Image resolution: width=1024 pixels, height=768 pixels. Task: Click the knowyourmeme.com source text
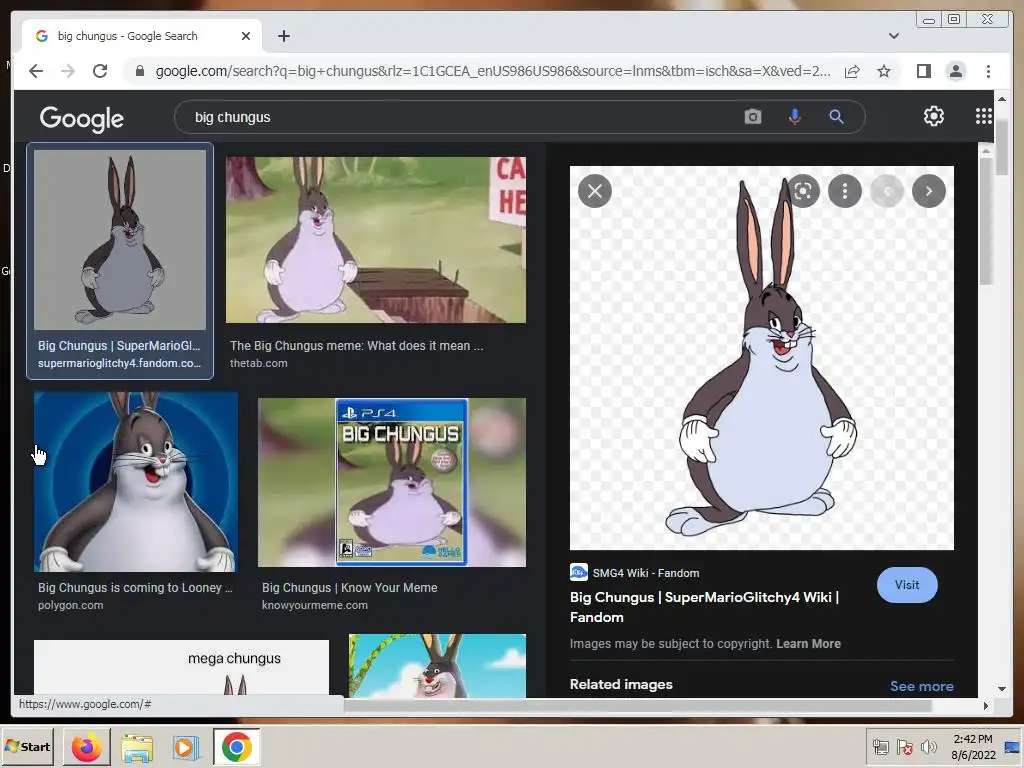pyautogui.click(x=315, y=605)
